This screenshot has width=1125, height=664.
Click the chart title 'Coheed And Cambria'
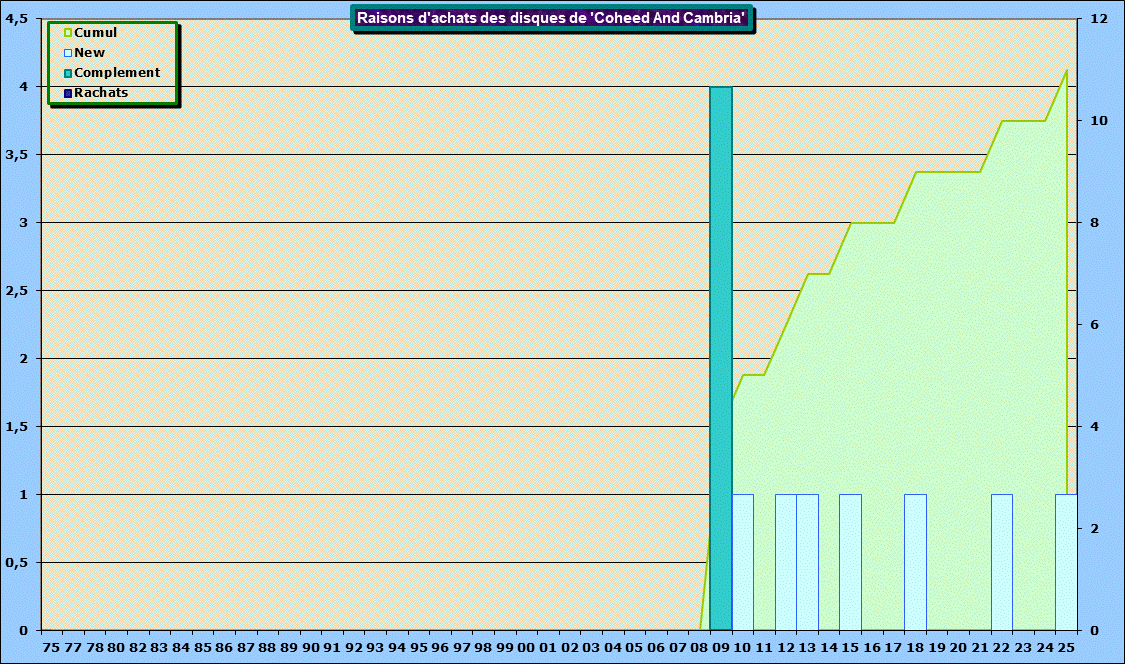click(x=552, y=18)
